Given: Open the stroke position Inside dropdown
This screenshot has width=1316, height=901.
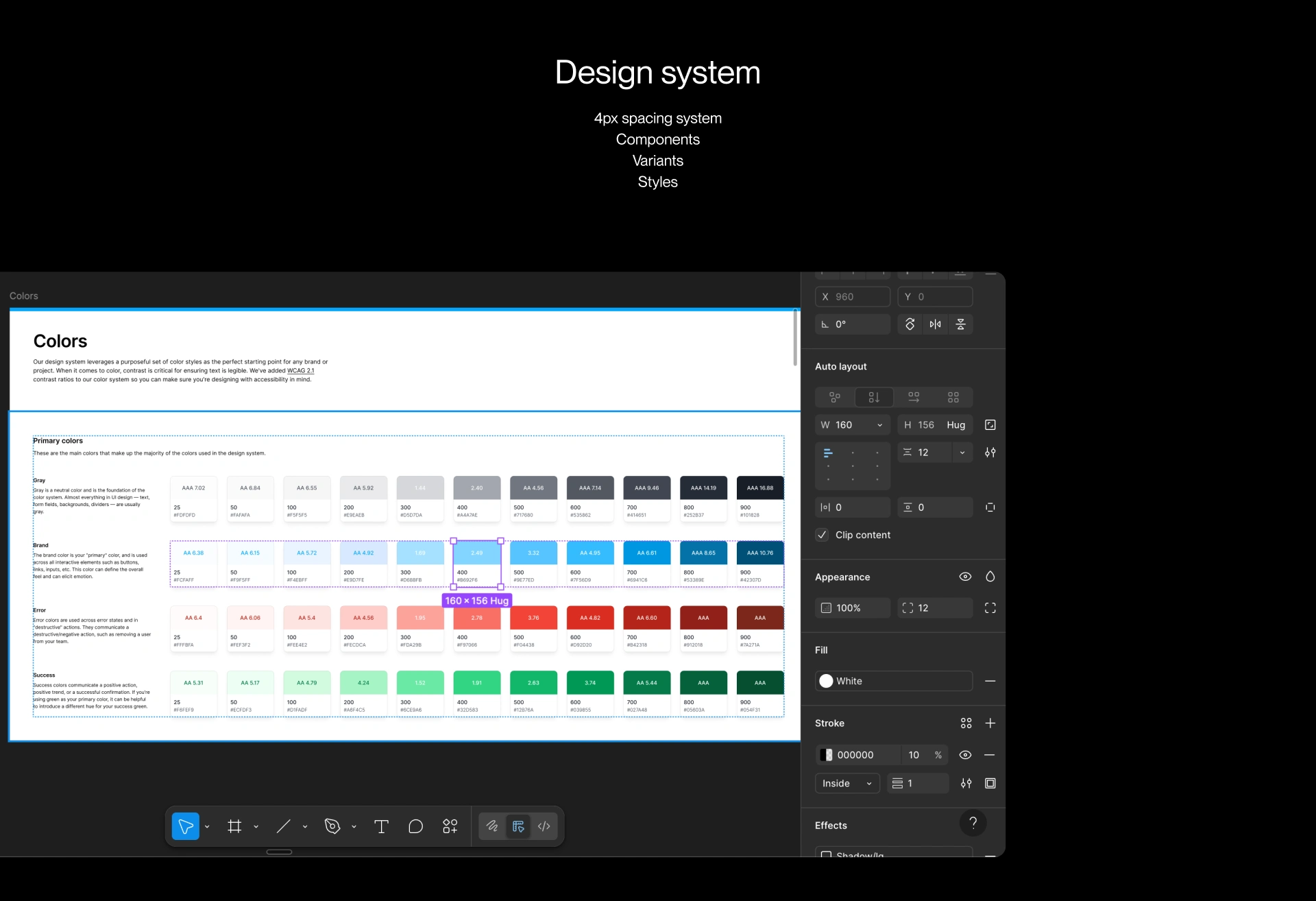Looking at the screenshot, I should click(847, 783).
